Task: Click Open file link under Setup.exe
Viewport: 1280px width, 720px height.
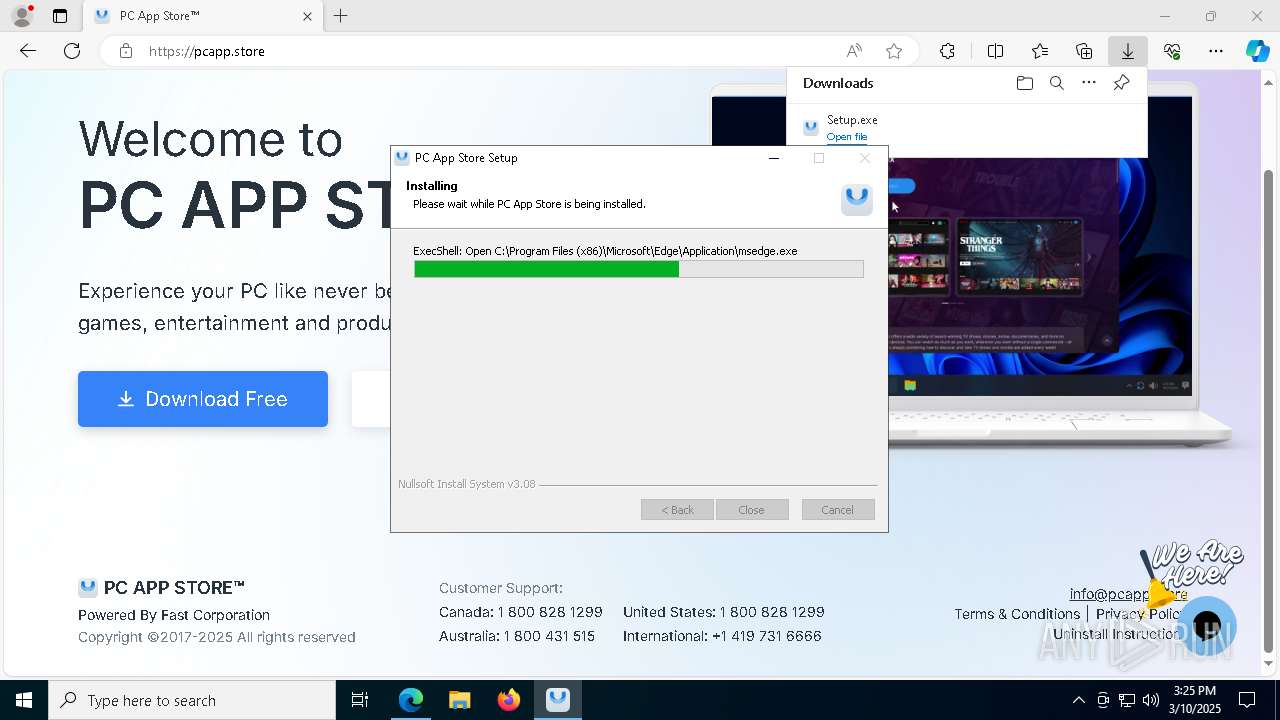Action: click(847, 137)
